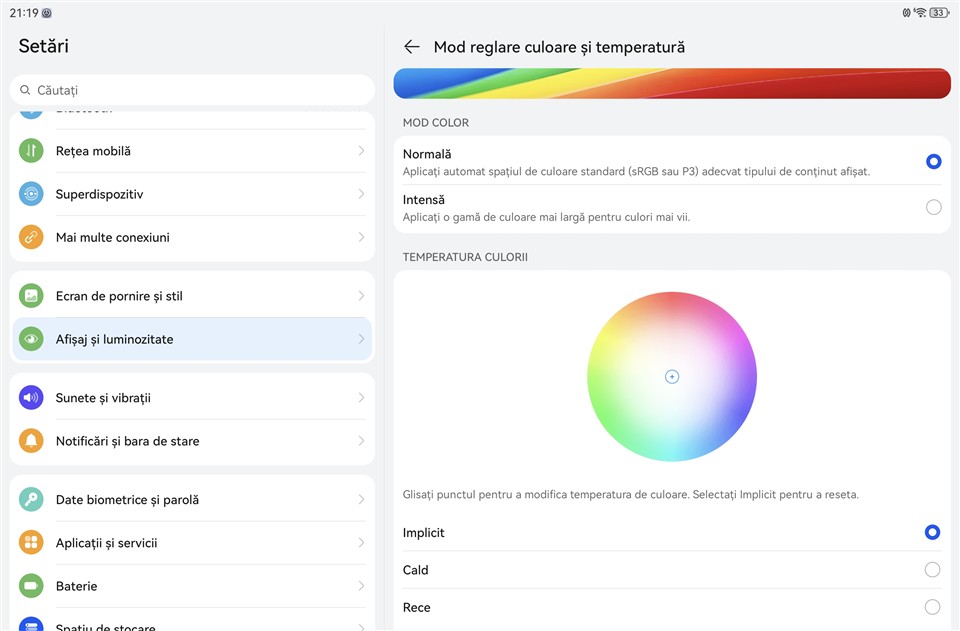Expand Baterie settings via chevron

tap(361, 586)
